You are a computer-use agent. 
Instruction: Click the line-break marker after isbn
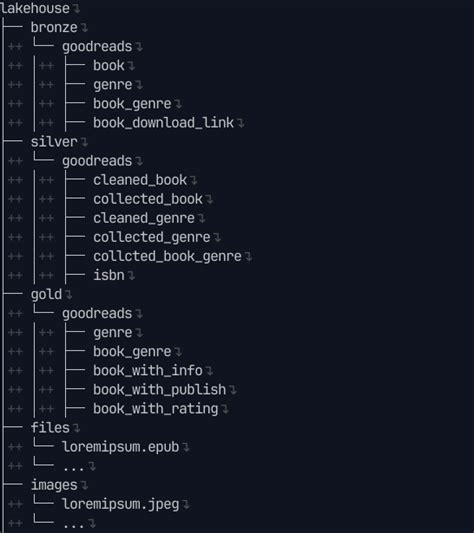pyautogui.click(x=131, y=276)
